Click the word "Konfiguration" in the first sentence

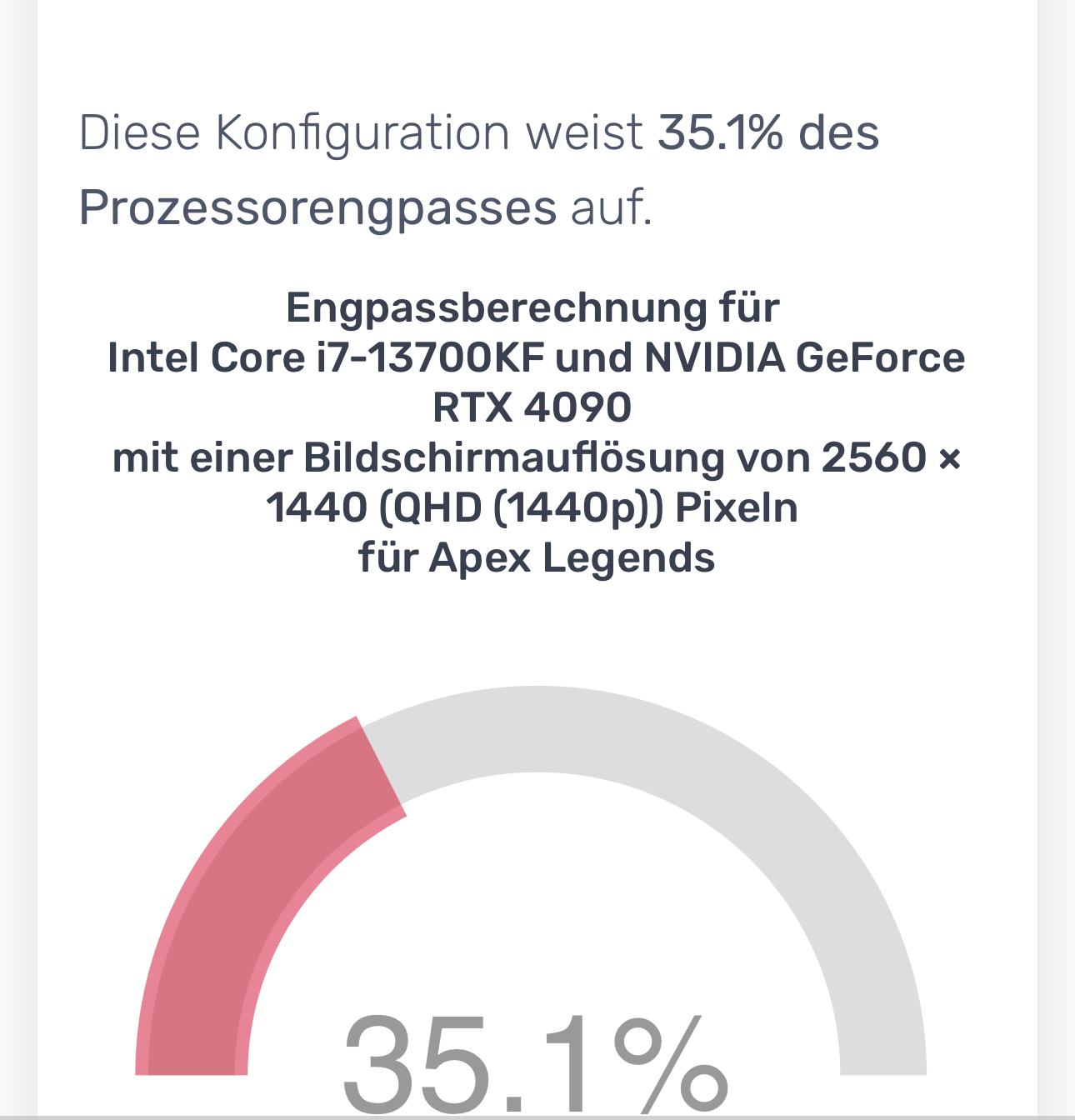point(362,132)
